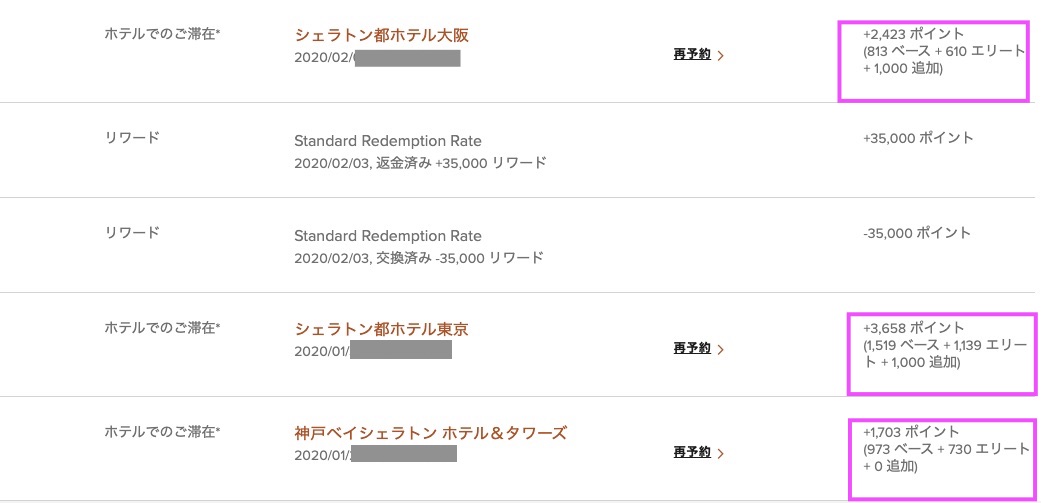
Task: Open the シェラトン都ホテル東京 hotel link
Action: pyautogui.click(x=381, y=328)
